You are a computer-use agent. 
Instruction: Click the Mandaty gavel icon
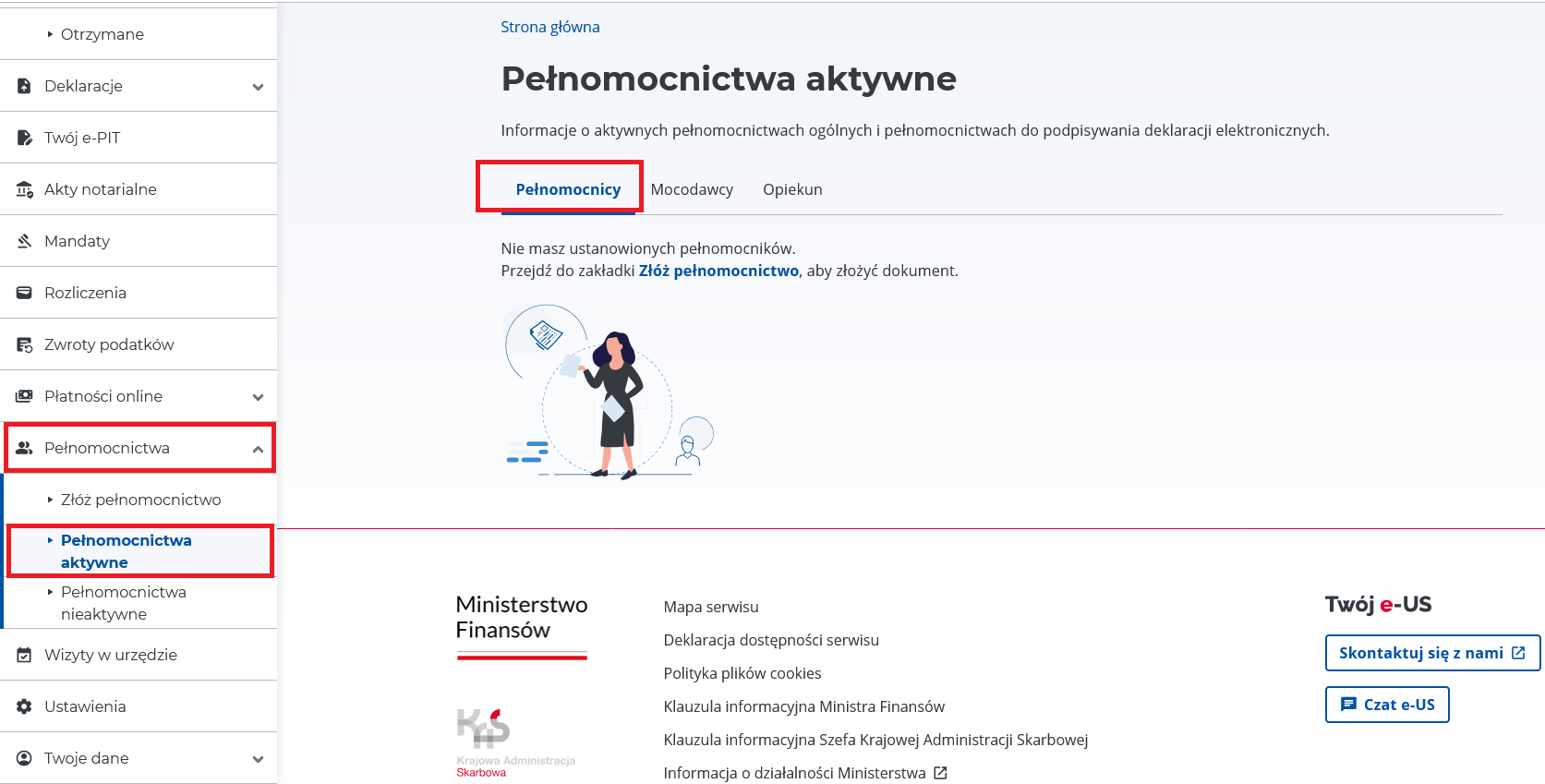click(x=25, y=241)
